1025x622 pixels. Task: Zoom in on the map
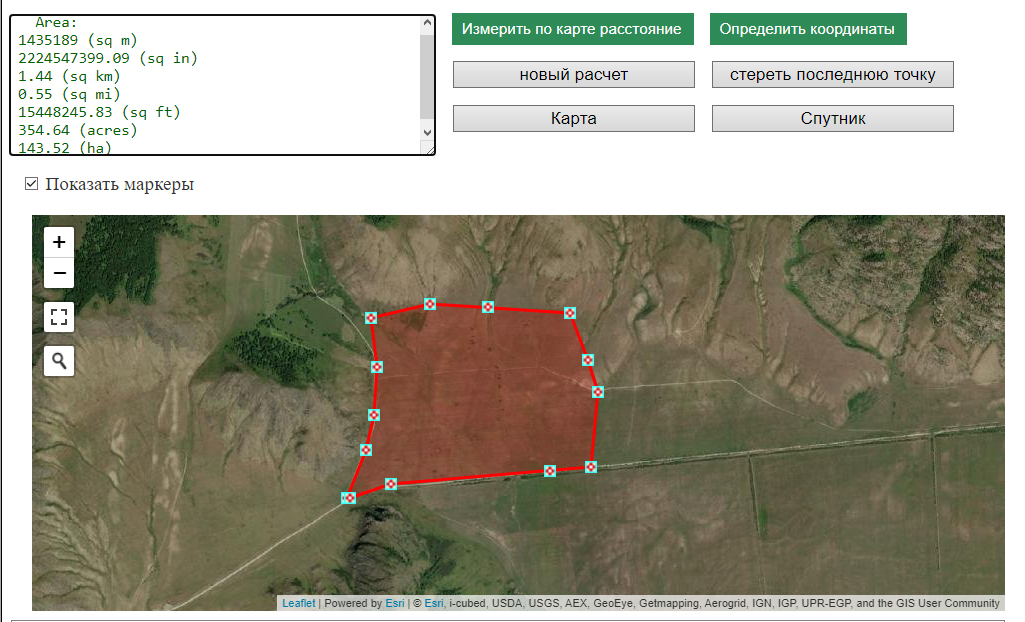coord(59,242)
